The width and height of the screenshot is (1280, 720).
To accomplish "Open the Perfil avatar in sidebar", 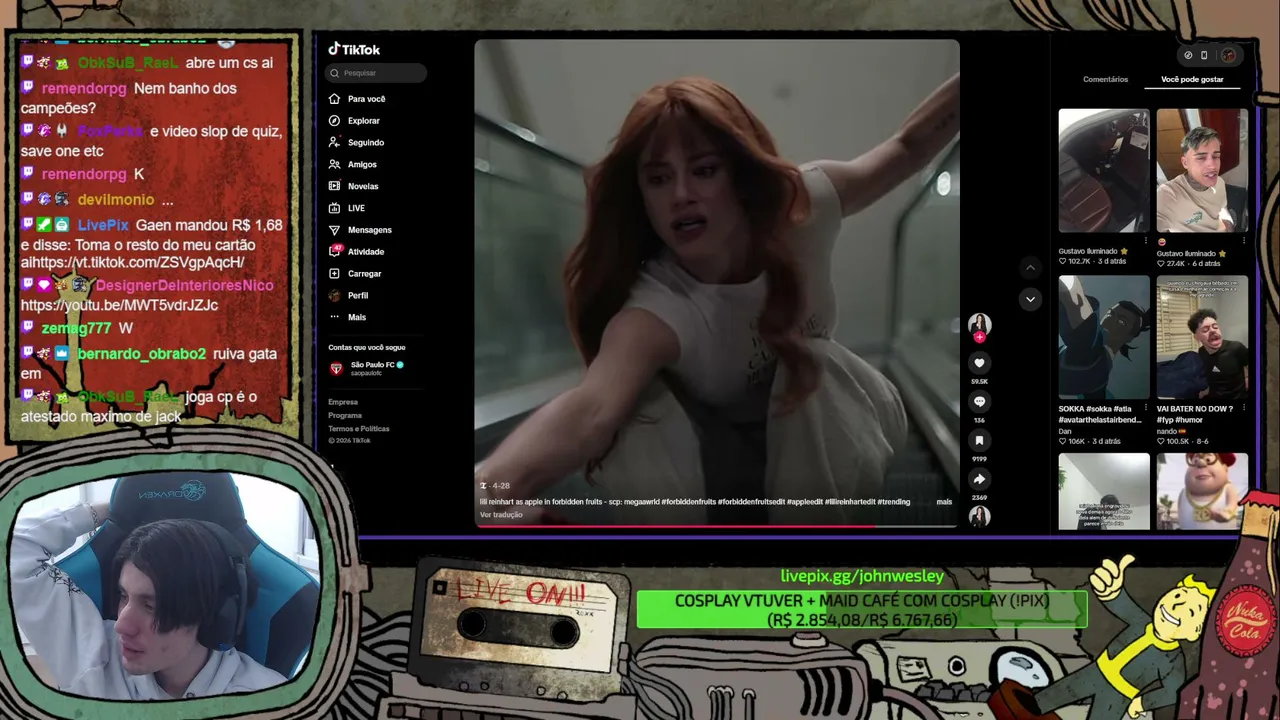I will pos(335,295).
